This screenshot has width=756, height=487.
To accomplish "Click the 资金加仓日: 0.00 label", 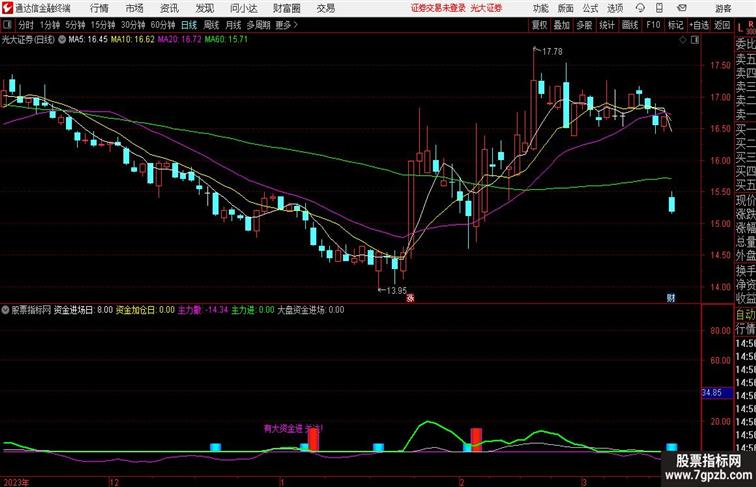I will point(145,310).
